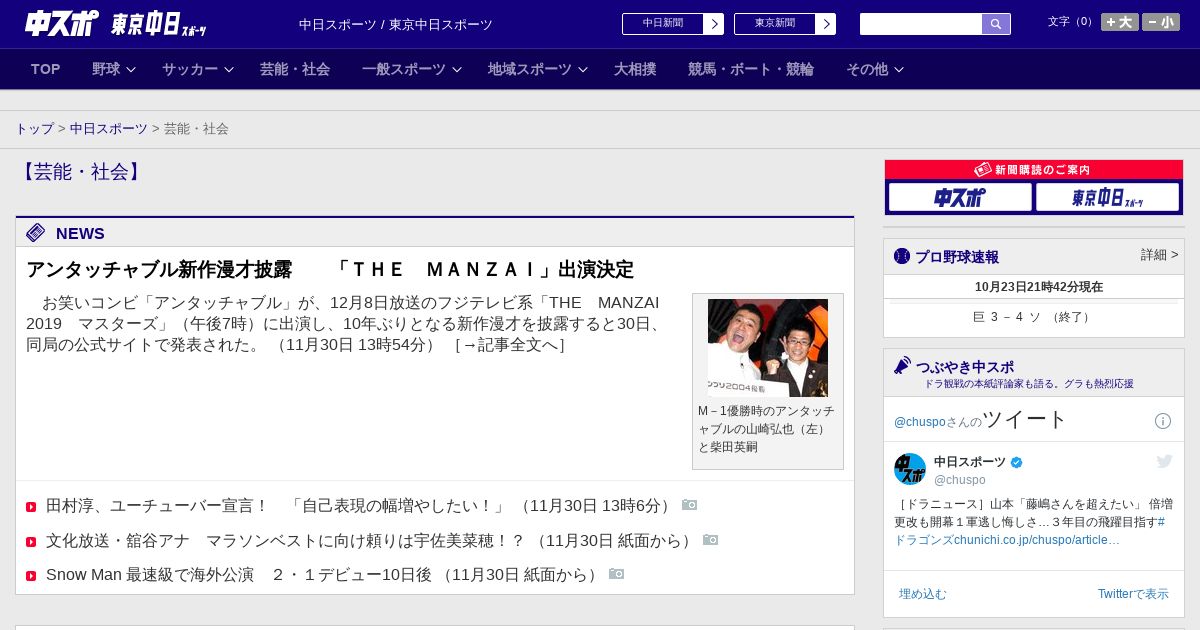
Task: Click トップ breadcrumb link
Action: [34, 128]
